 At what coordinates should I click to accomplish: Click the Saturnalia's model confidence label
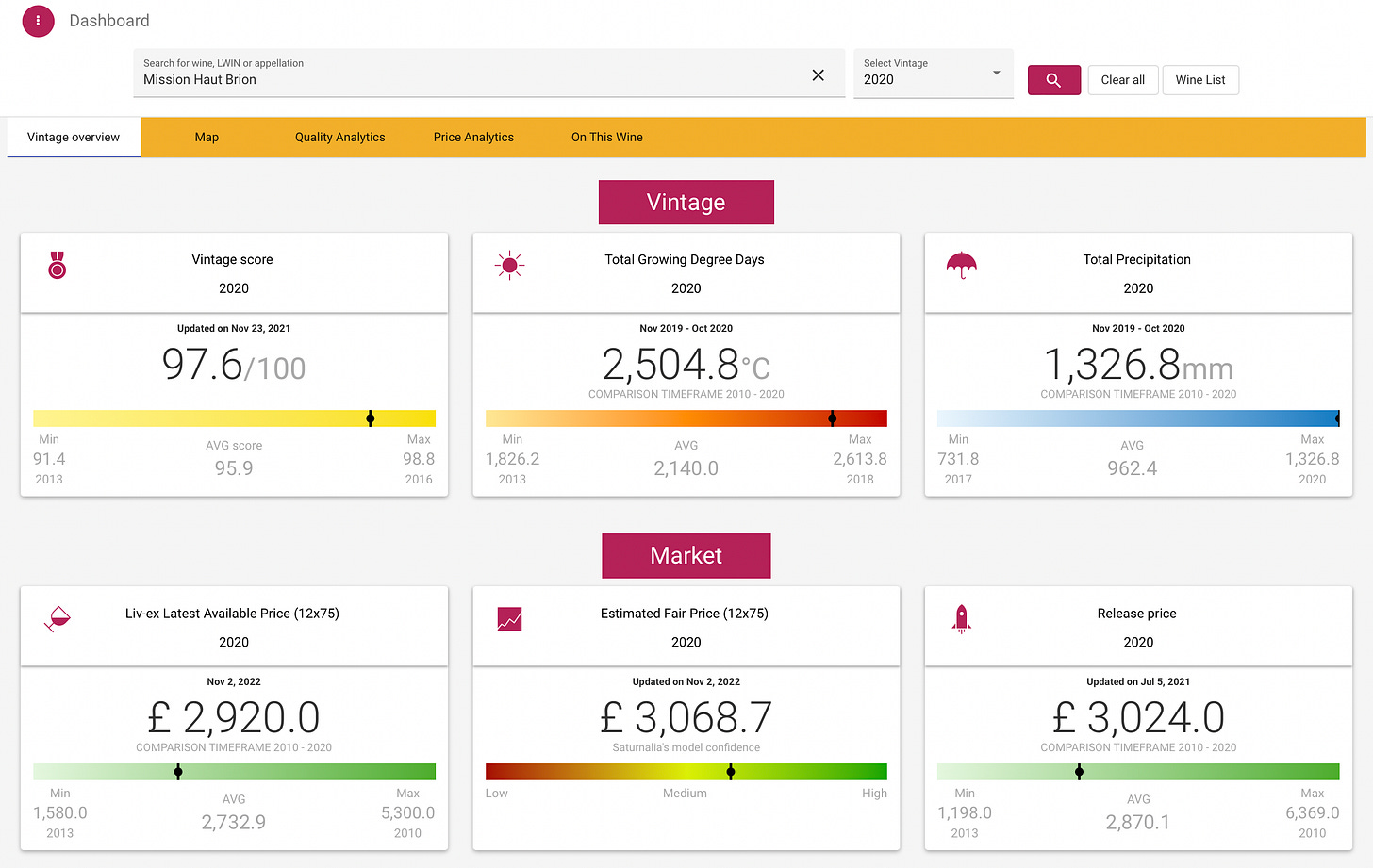(686, 747)
